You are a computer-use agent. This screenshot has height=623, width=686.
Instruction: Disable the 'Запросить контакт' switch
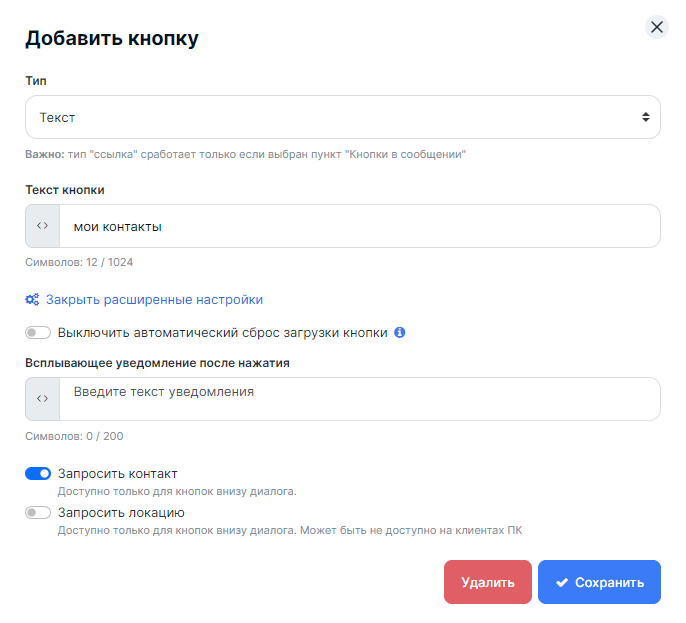click(38, 473)
